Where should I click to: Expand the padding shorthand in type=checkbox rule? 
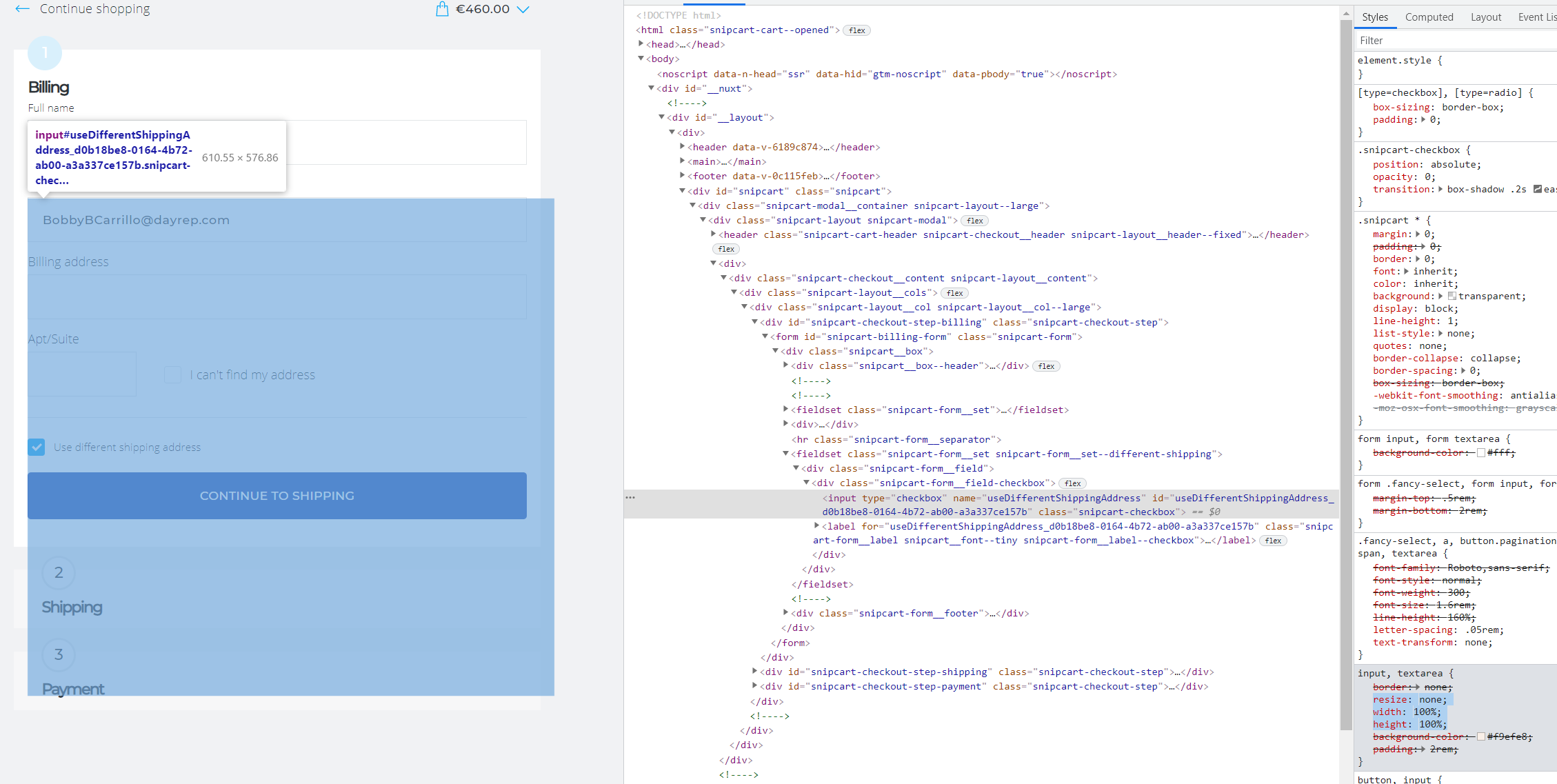(x=1423, y=120)
